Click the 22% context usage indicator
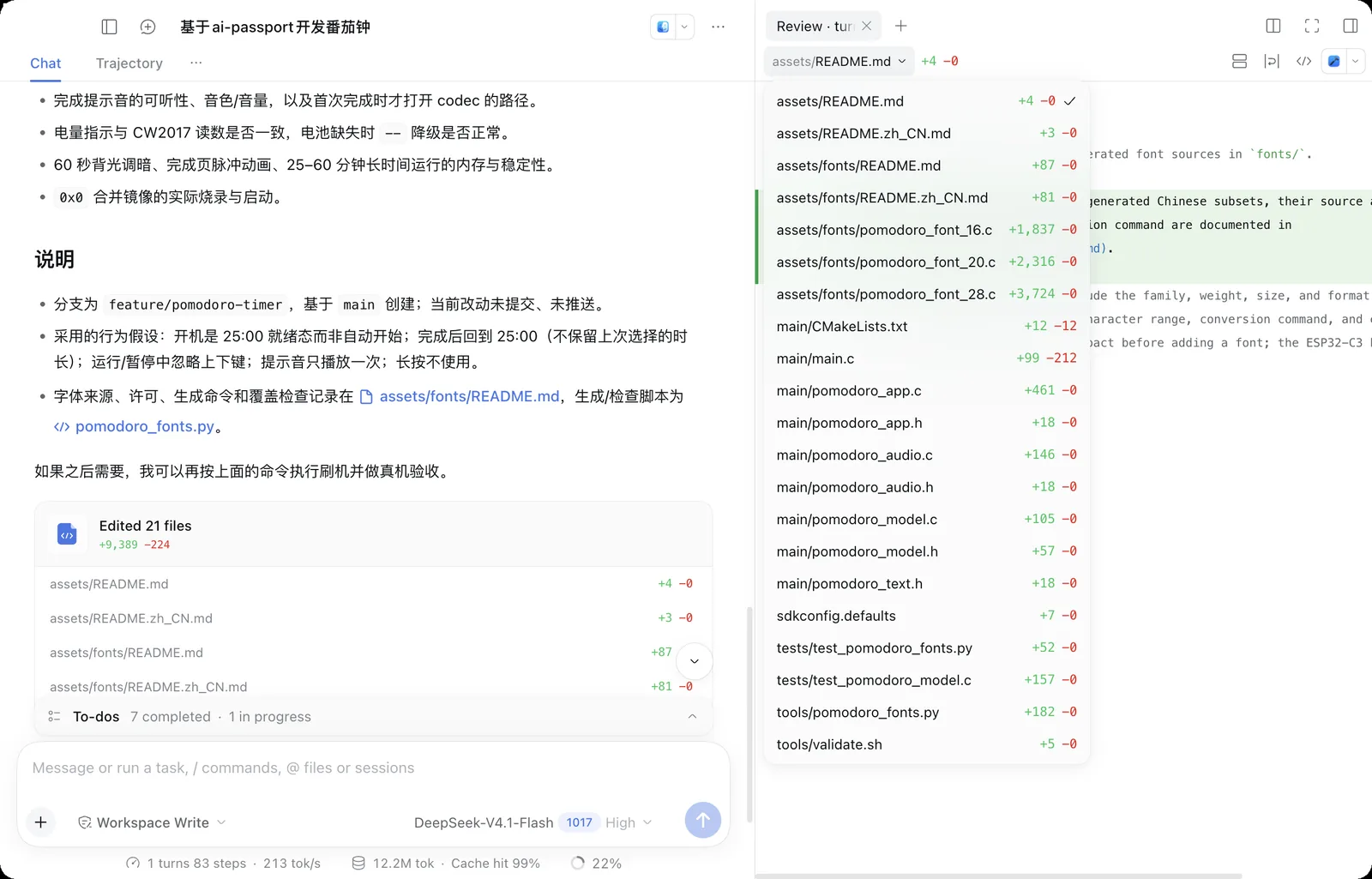 (x=597, y=864)
